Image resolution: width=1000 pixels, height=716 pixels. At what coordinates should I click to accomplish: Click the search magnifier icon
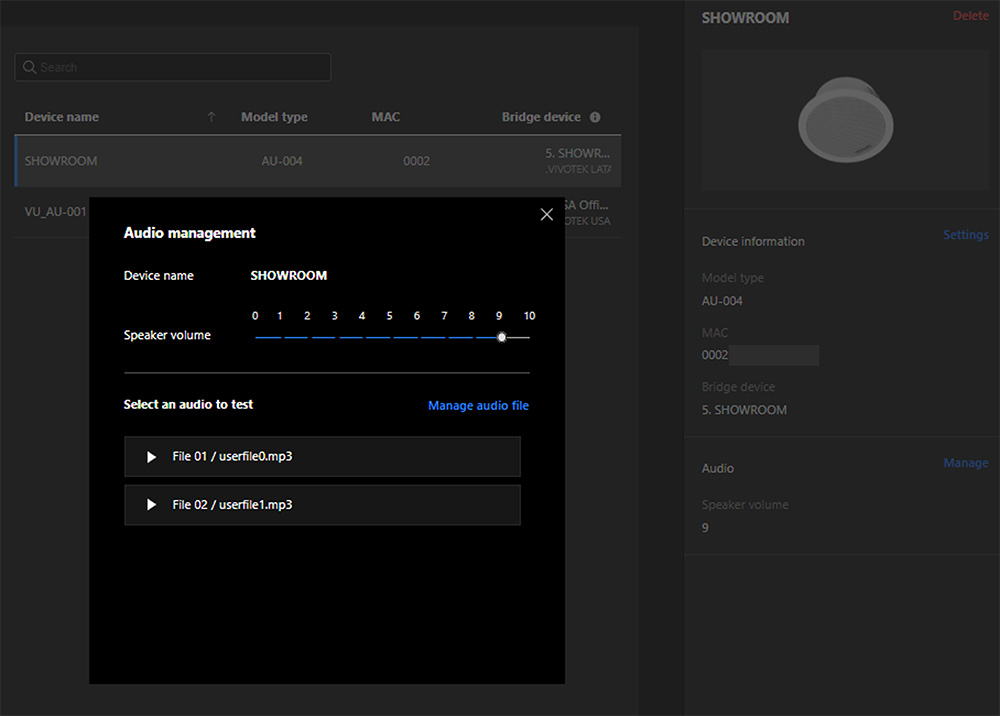29,67
